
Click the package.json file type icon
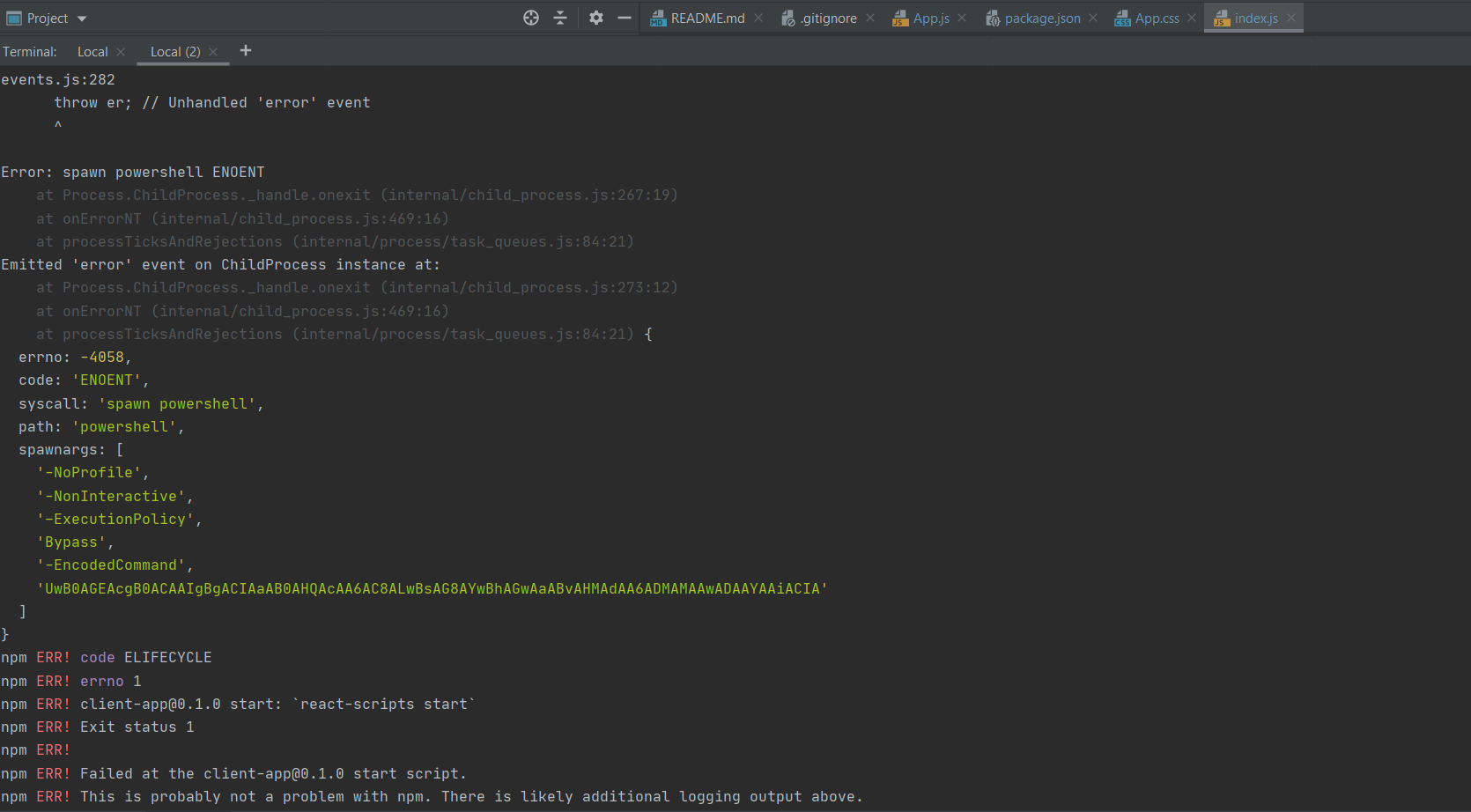[x=993, y=18]
